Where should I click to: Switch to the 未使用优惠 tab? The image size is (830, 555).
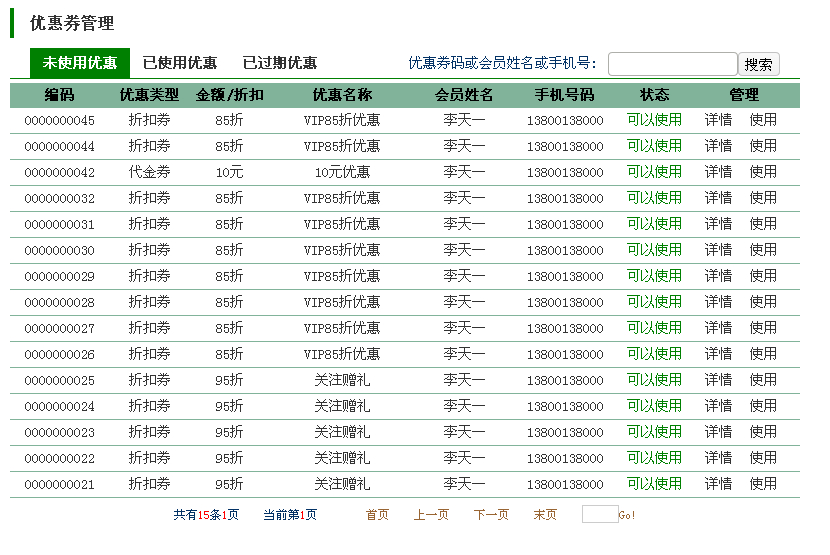tap(80, 63)
